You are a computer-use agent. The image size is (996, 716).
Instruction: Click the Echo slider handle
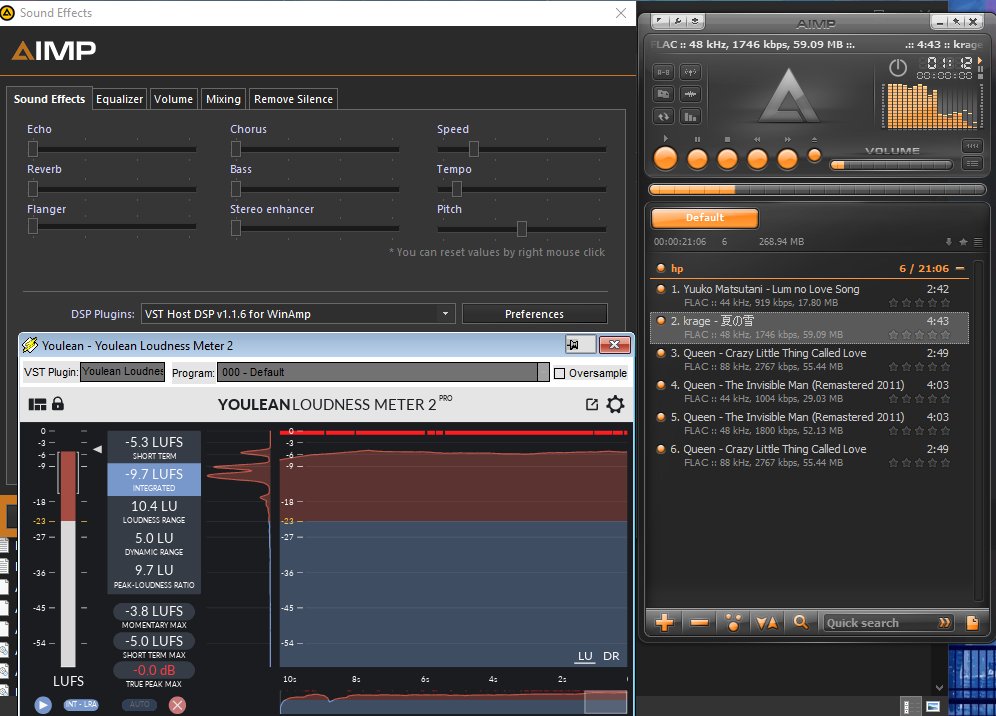click(33, 149)
